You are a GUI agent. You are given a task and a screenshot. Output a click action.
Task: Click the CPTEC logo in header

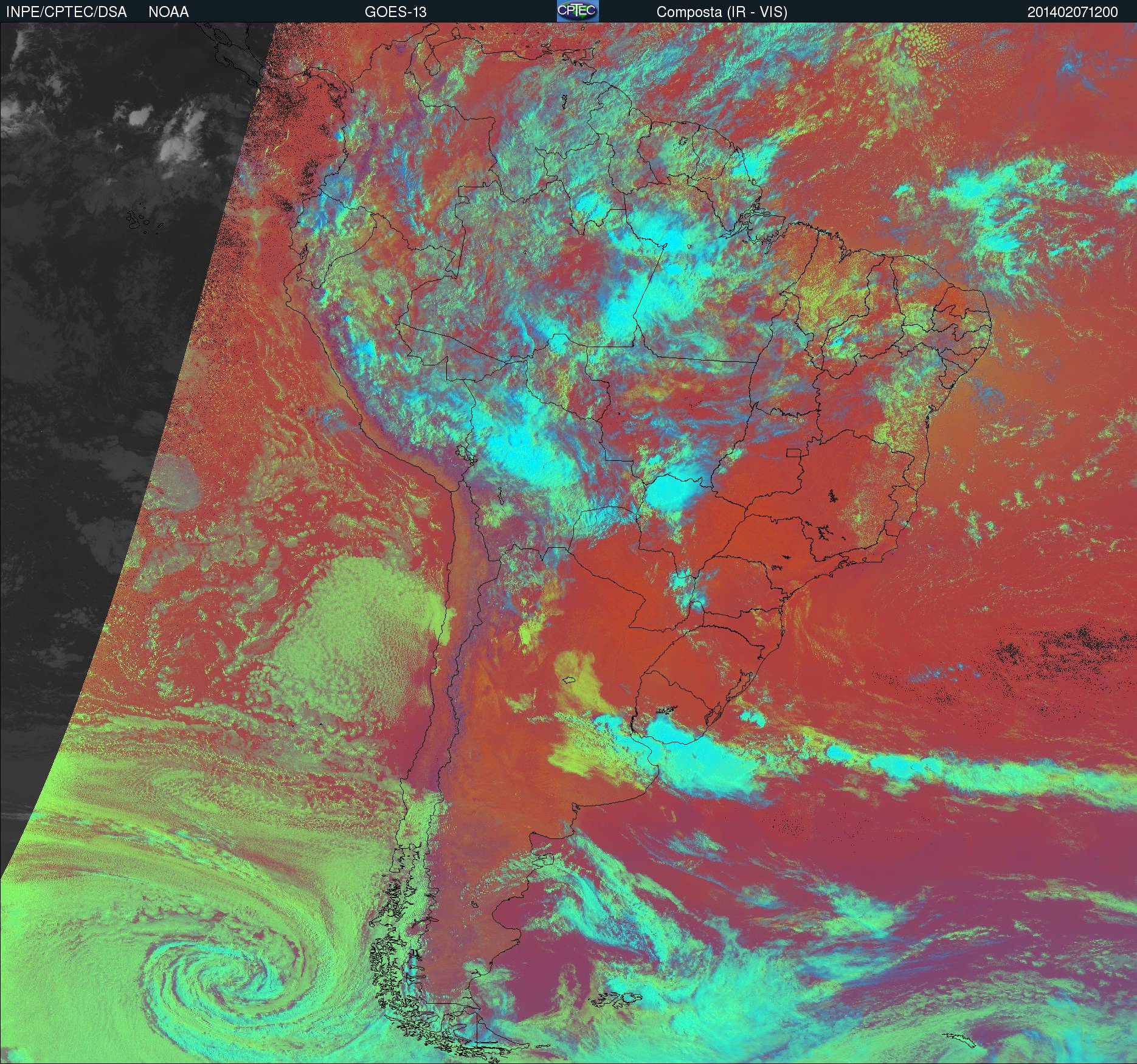point(578,11)
